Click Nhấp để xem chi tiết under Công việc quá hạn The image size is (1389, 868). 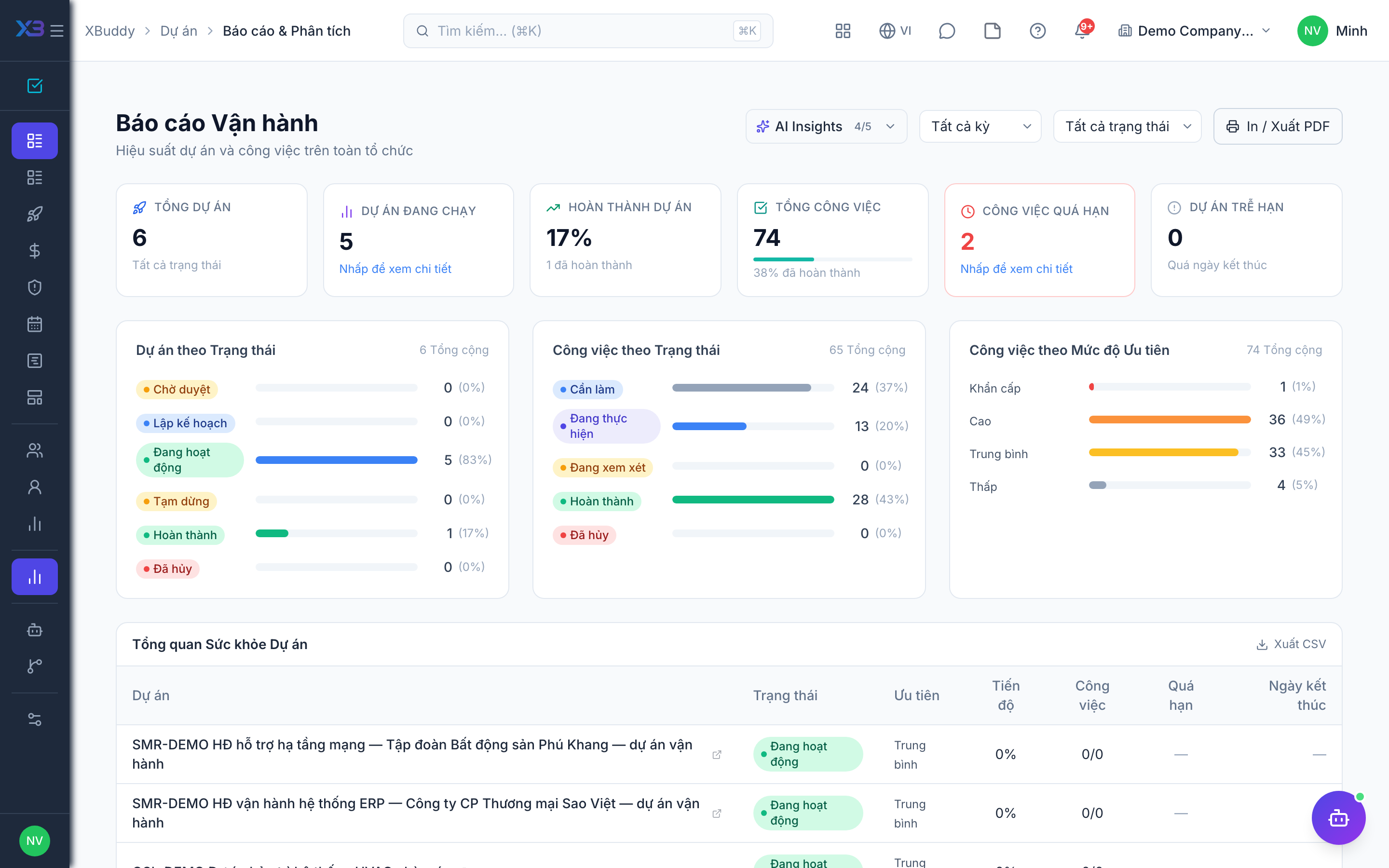[x=1016, y=269]
